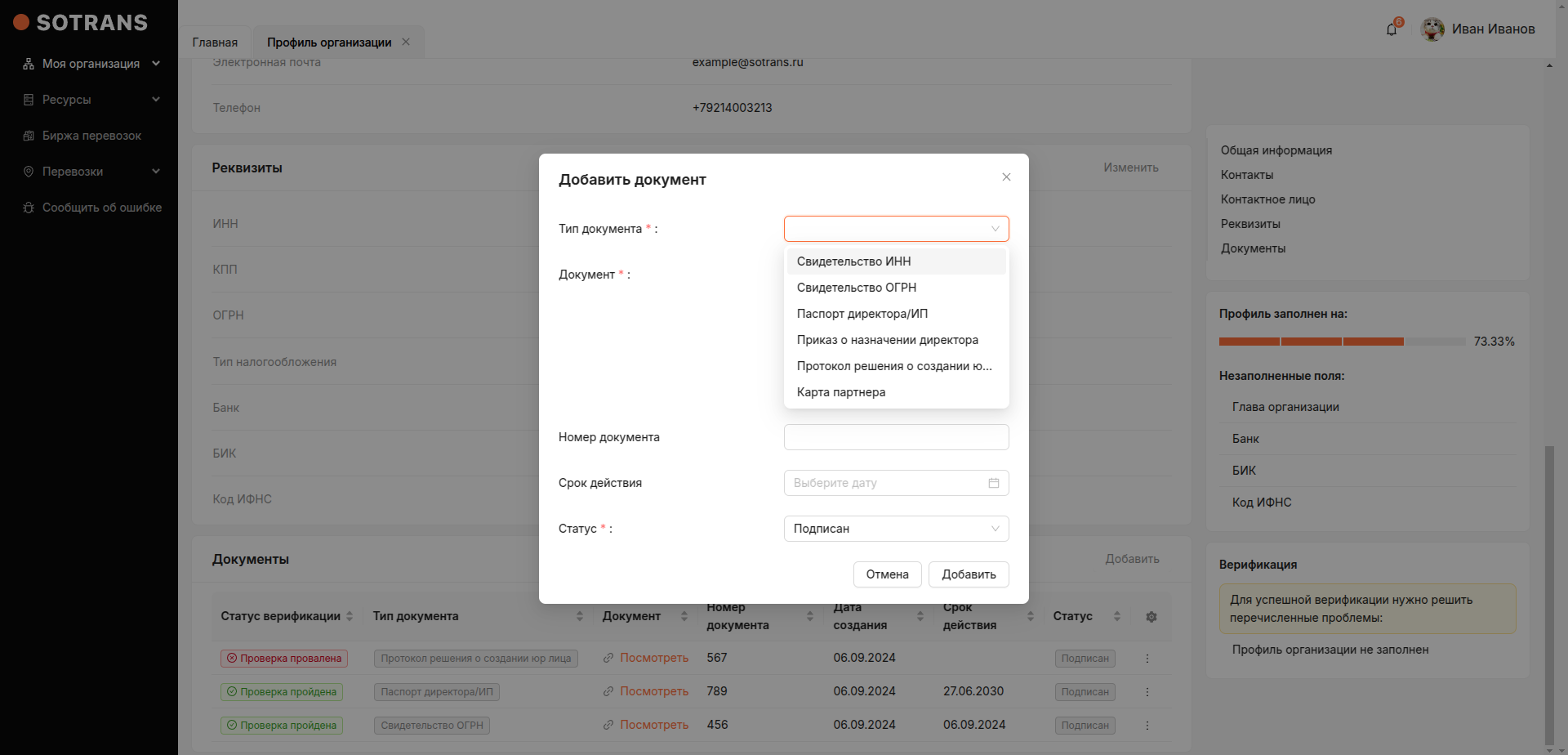Viewport: 1568px width, 755px height.
Task: Open the Статус dropdown in dialog
Action: point(896,529)
